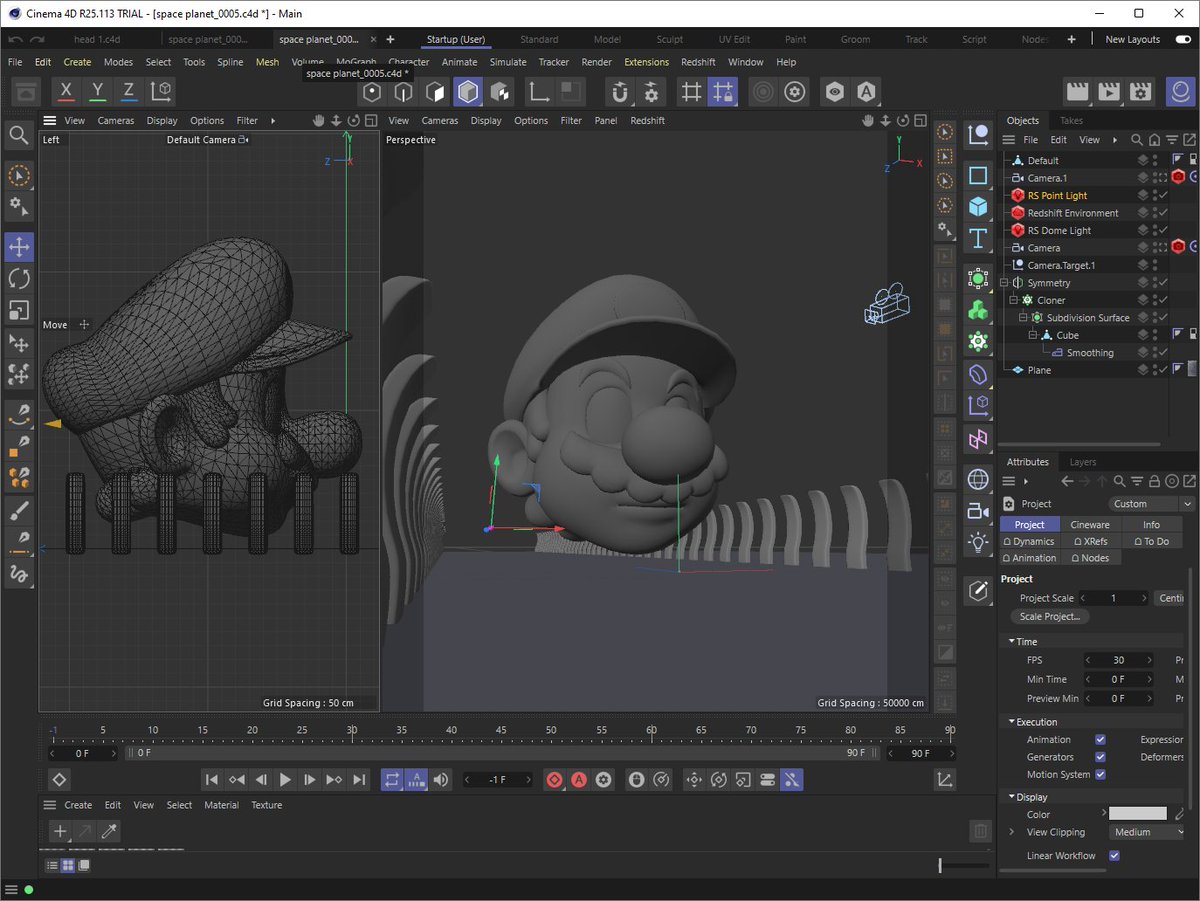
Task: Open the Material Manager hamburger menu
Action: coord(49,805)
